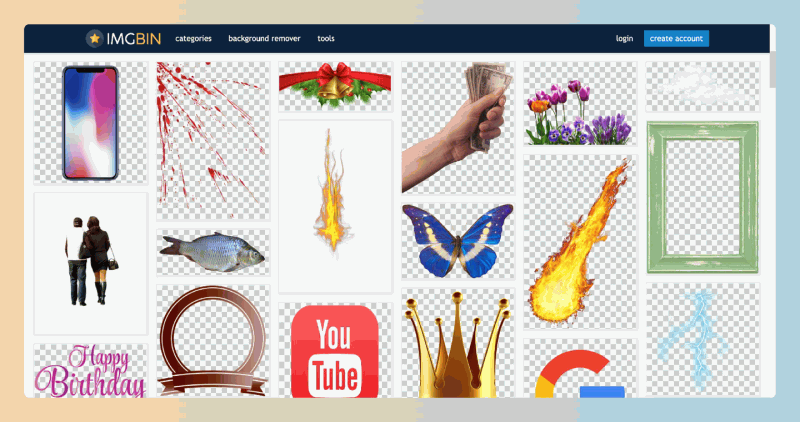Open the white cloud image
Screen dimensions: 800x422
coord(703,86)
